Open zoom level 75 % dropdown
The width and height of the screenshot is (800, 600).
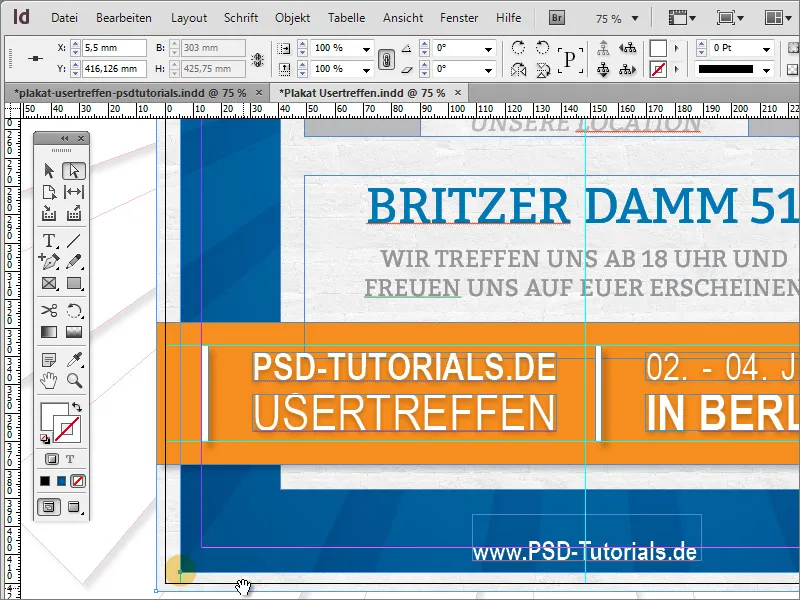point(635,18)
